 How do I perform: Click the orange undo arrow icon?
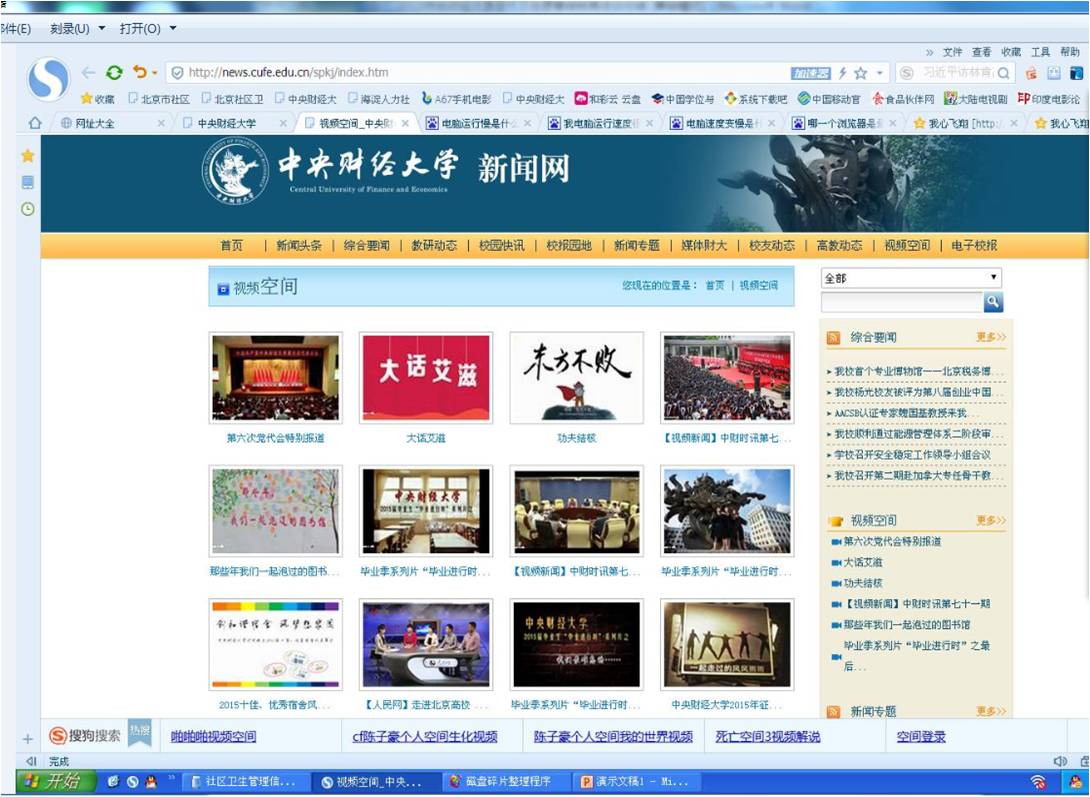click(140, 72)
